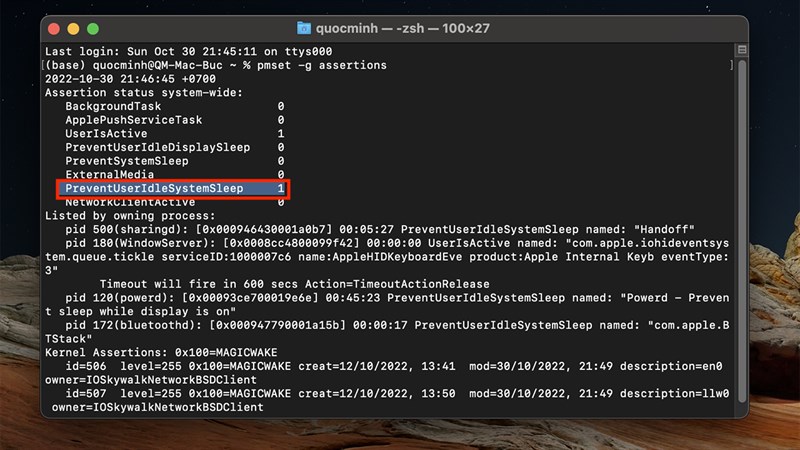Click the 'Timeout will fire in 600 secs' line
The image size is (800, 450).
pyautogui.click(x=294, y=284)
